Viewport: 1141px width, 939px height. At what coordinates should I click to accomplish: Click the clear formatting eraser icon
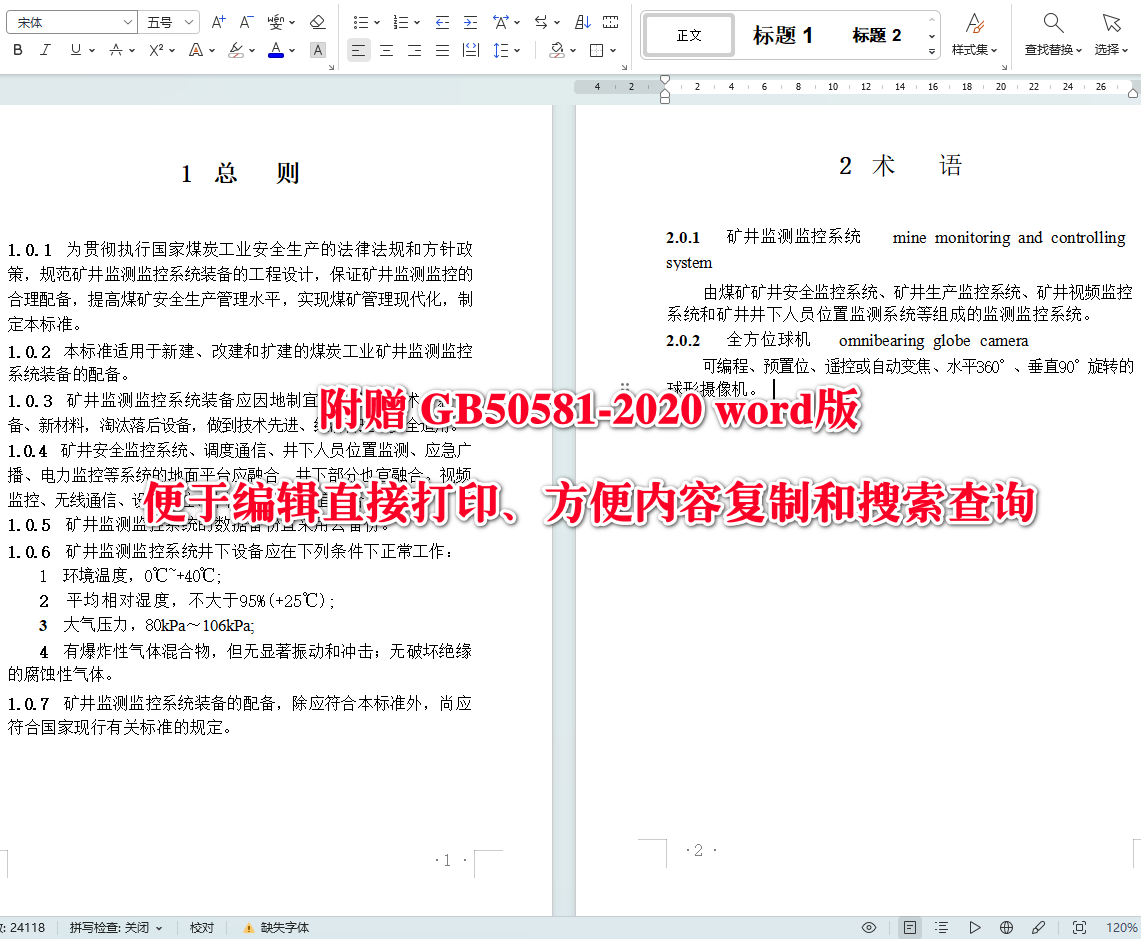[x=317, y=22]
